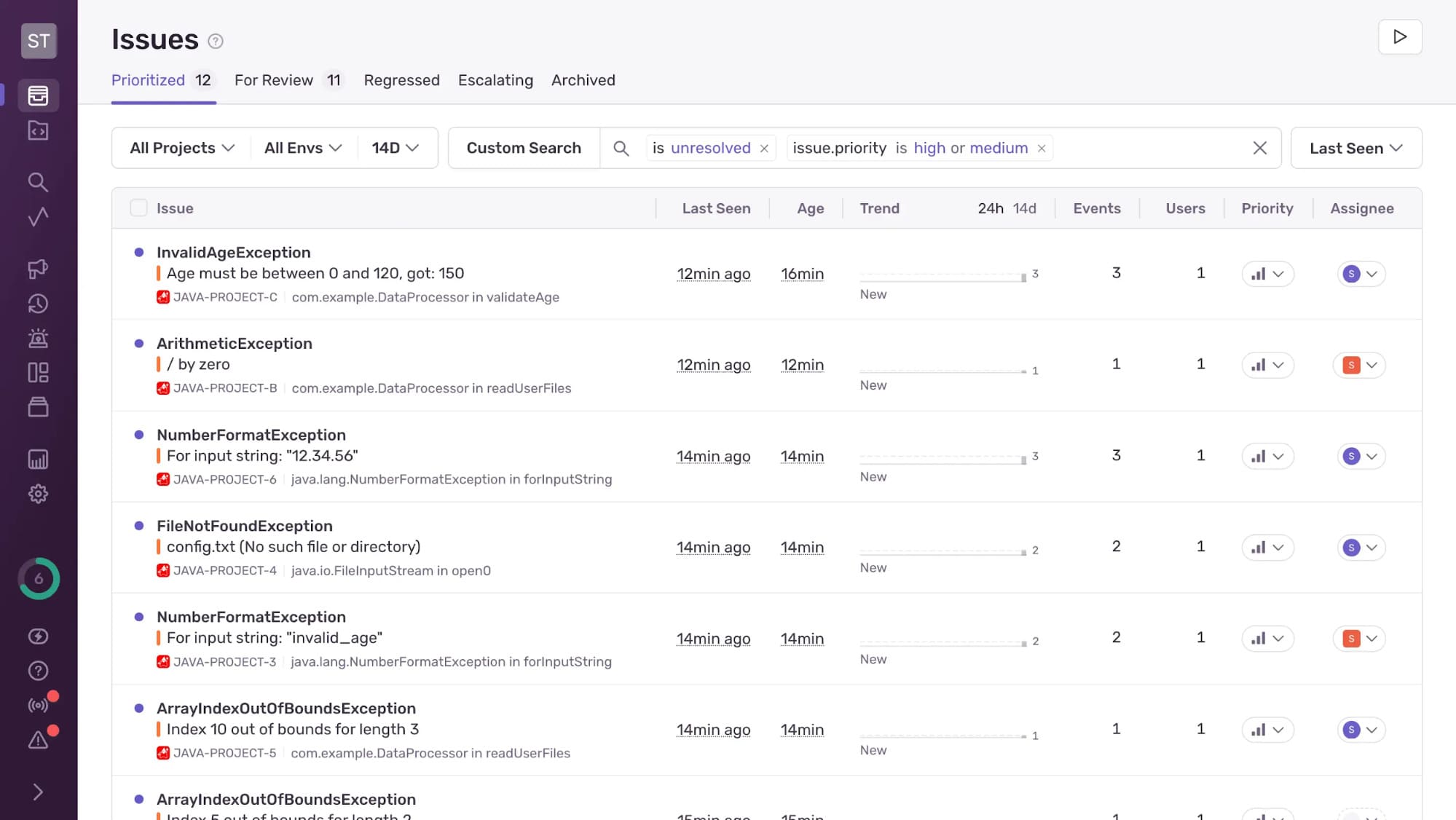Open the Last Seen sort dropdown
This screenshot has width=1456, height=820.
[x=1355, y=149]
